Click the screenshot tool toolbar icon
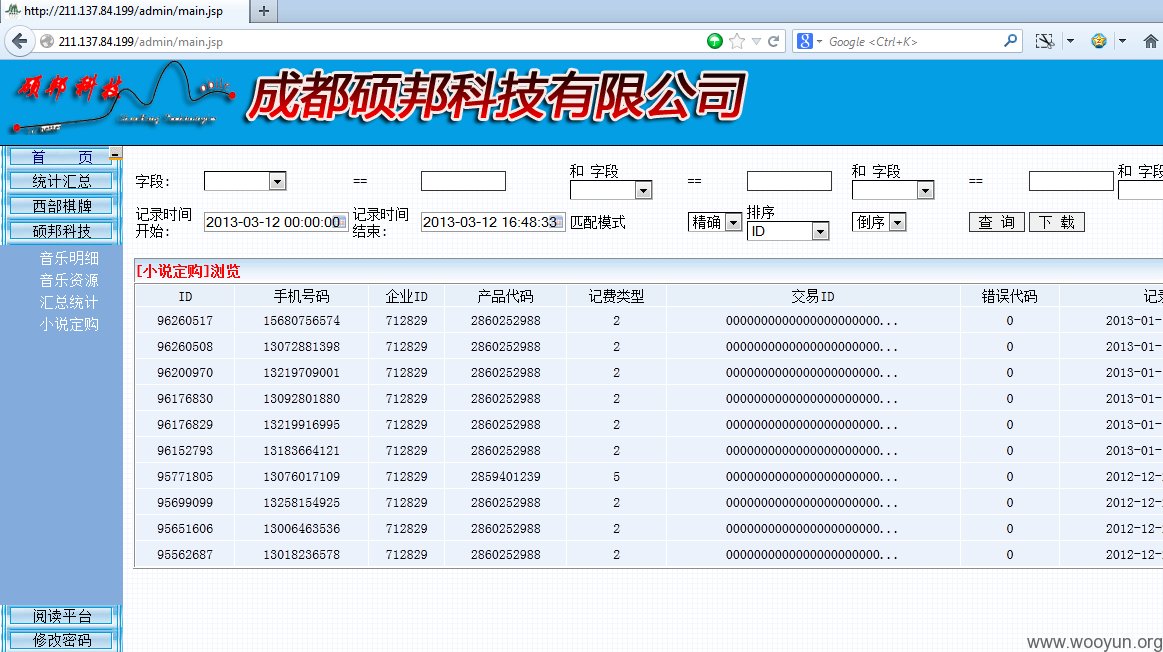The width and height of the screenshot is (1163, 652). click(x=1044, y=42)
